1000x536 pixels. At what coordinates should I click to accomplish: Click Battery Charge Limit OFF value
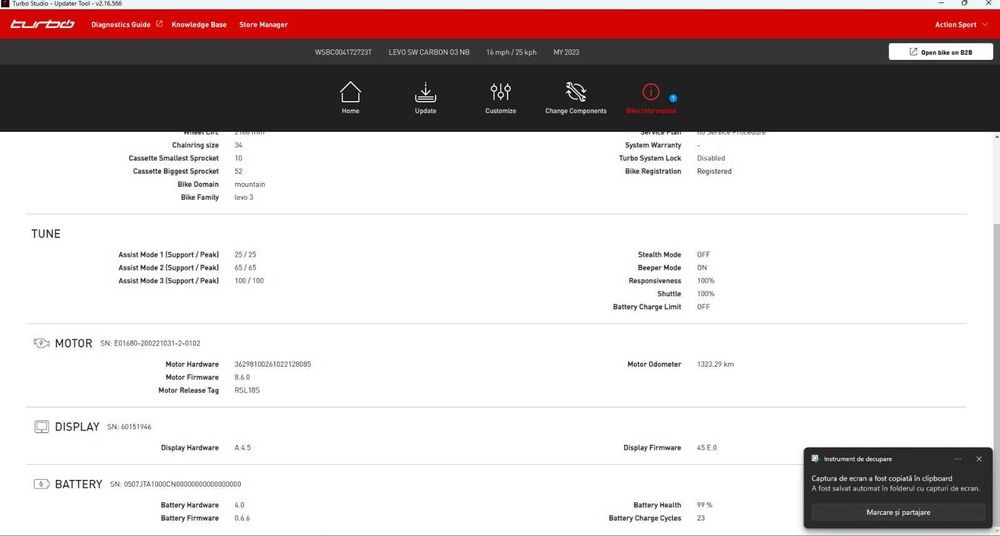pyautogui.click(x=703, y=307)
